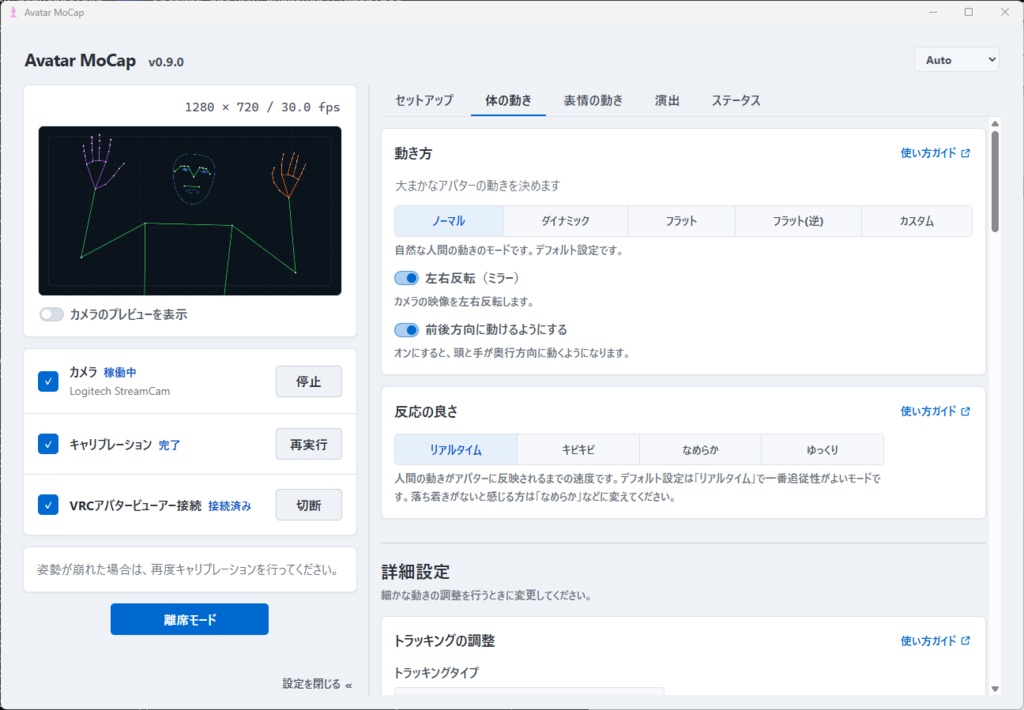Click the settings panel vertical scrollbar thumb
The width and height of the screenshot is (1024, 710).
[995, 182]
